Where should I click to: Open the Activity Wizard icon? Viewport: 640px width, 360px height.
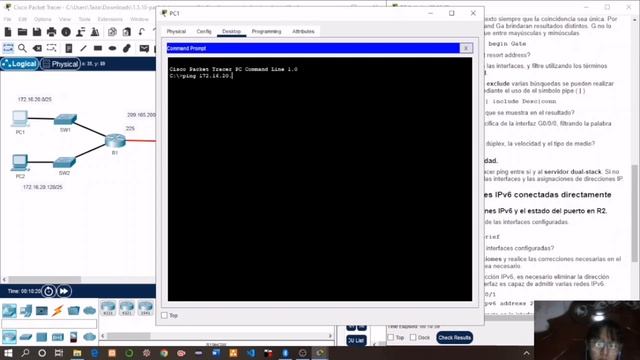[80, 32]
